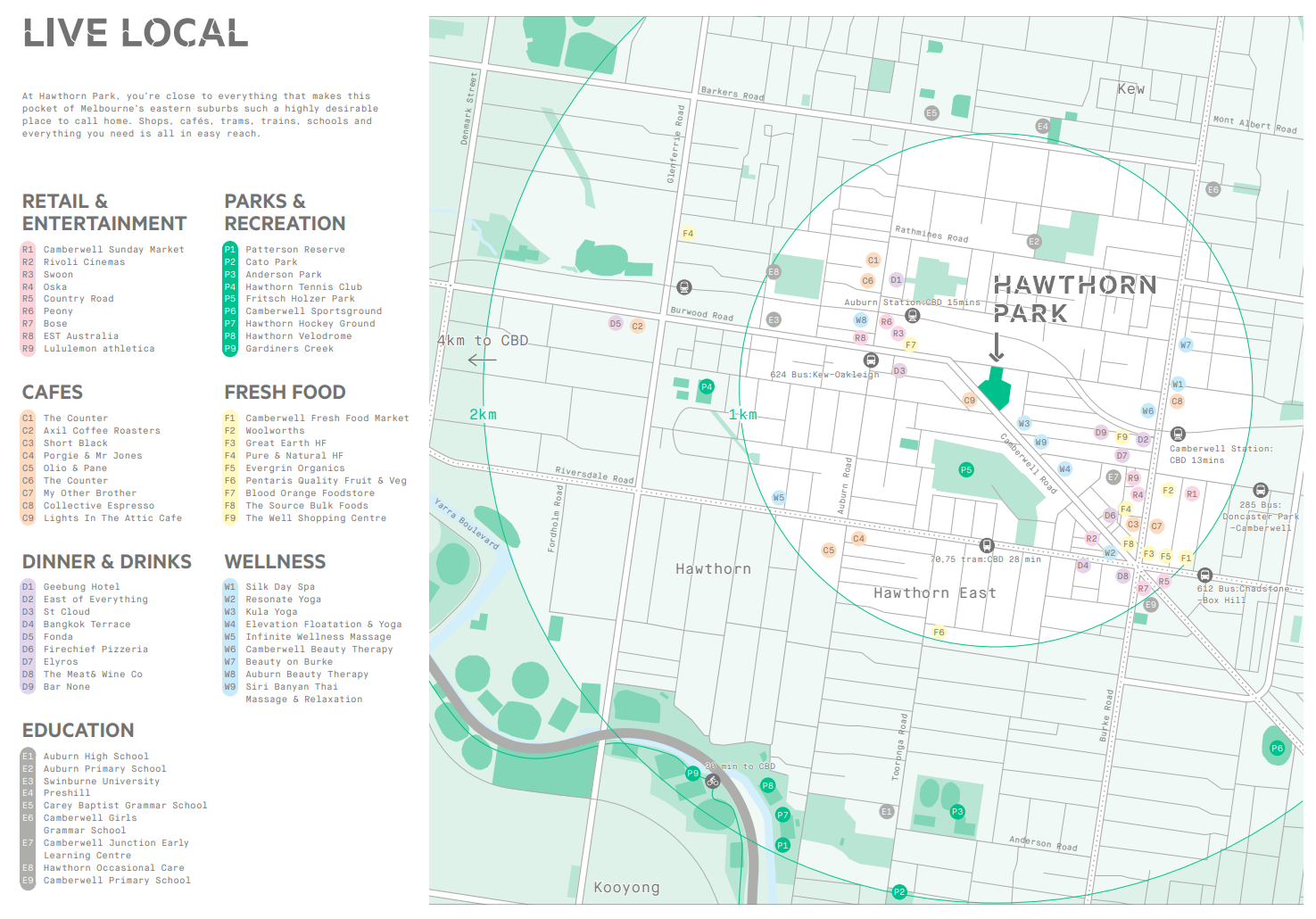The width and height of the screenshot is (1316, 919).
Task: Click the C5 cafe marker on the map
Action: pyautogui.click(x=829, y=551)
